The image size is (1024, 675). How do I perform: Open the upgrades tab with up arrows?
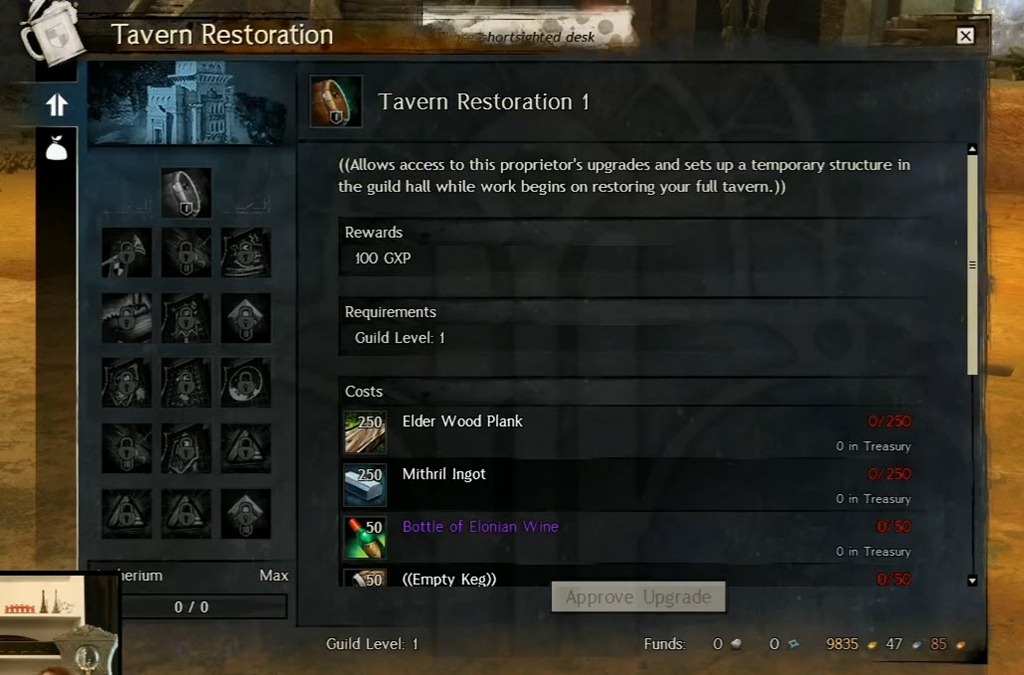[x=57, y=104]
